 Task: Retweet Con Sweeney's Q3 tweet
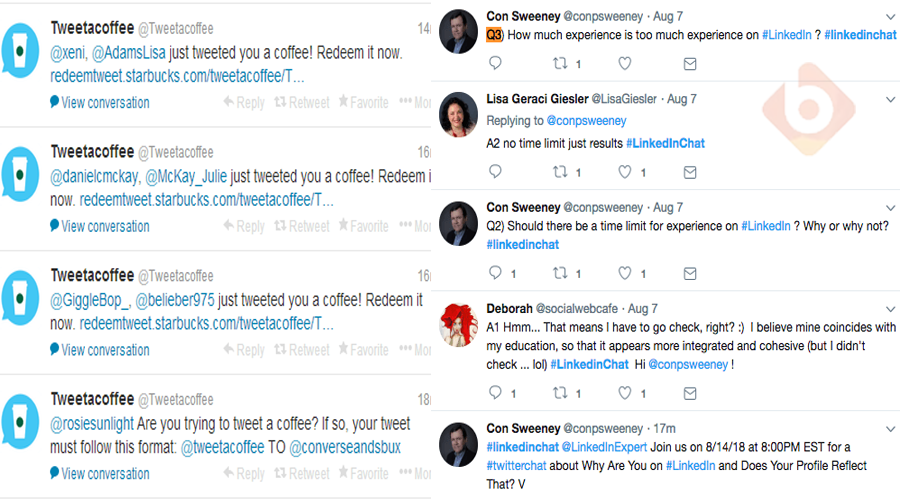[x=560, y=64]
